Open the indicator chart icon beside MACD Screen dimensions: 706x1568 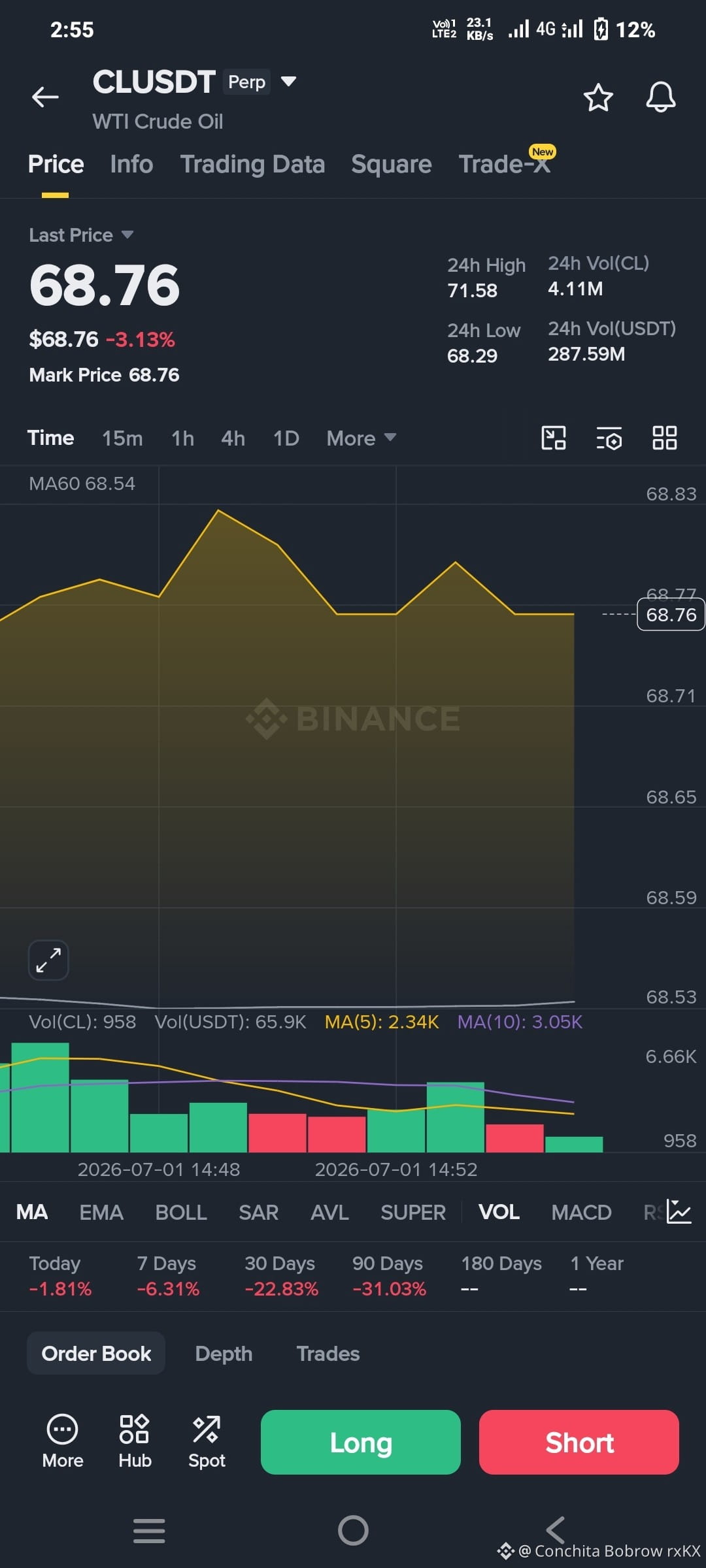pos(679,1212)
